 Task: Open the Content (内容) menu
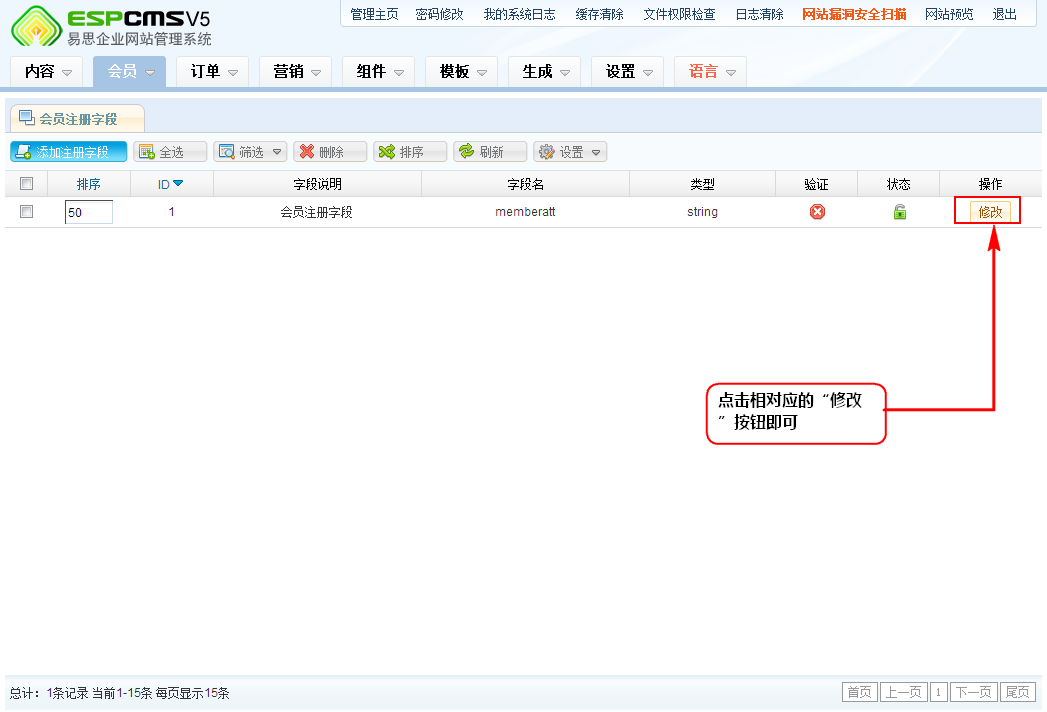(x=47, y=72)
